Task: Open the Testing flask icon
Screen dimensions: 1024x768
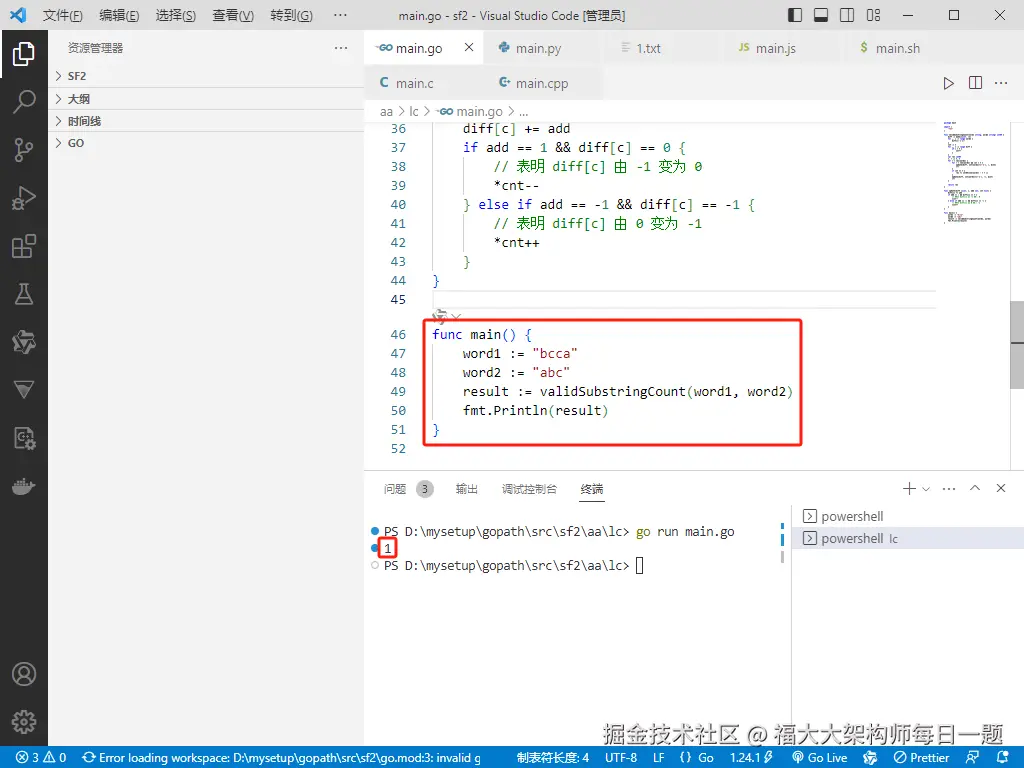Action: 24,294
